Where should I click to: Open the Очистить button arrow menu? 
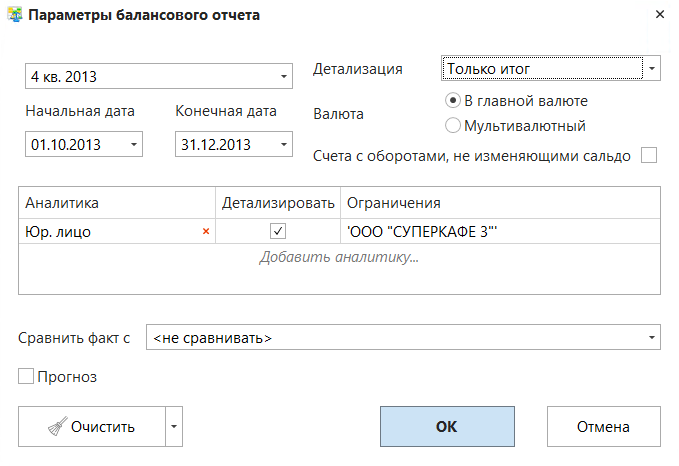pos(174,427)
